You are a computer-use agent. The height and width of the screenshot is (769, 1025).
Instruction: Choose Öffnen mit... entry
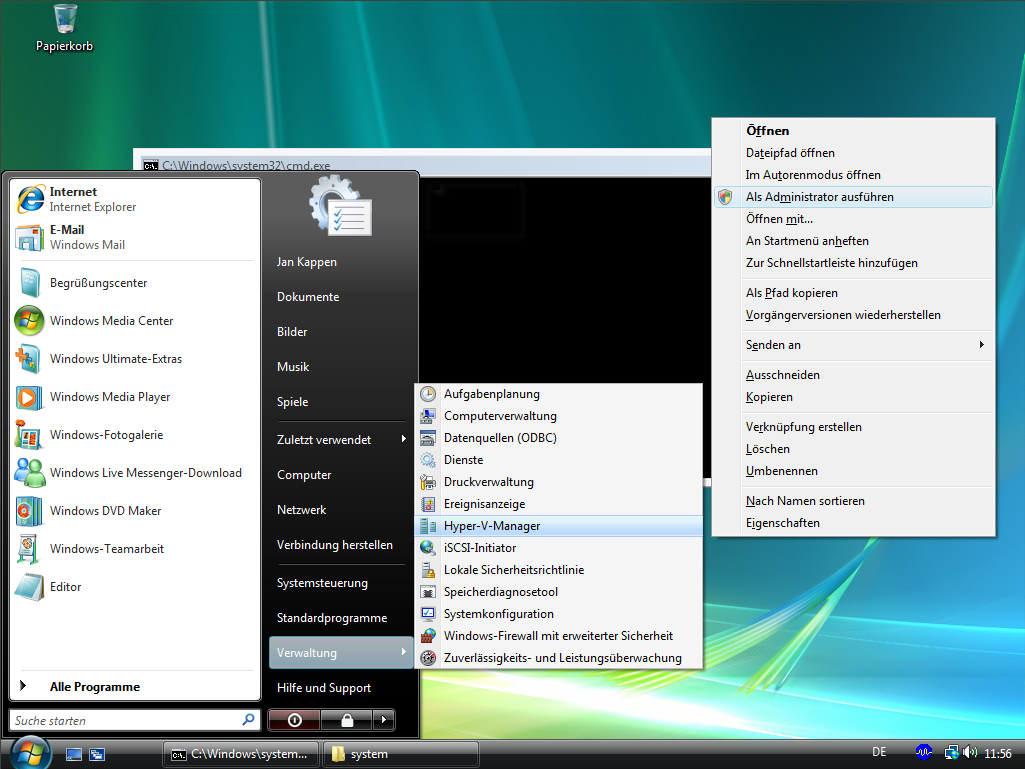point(854,219)
